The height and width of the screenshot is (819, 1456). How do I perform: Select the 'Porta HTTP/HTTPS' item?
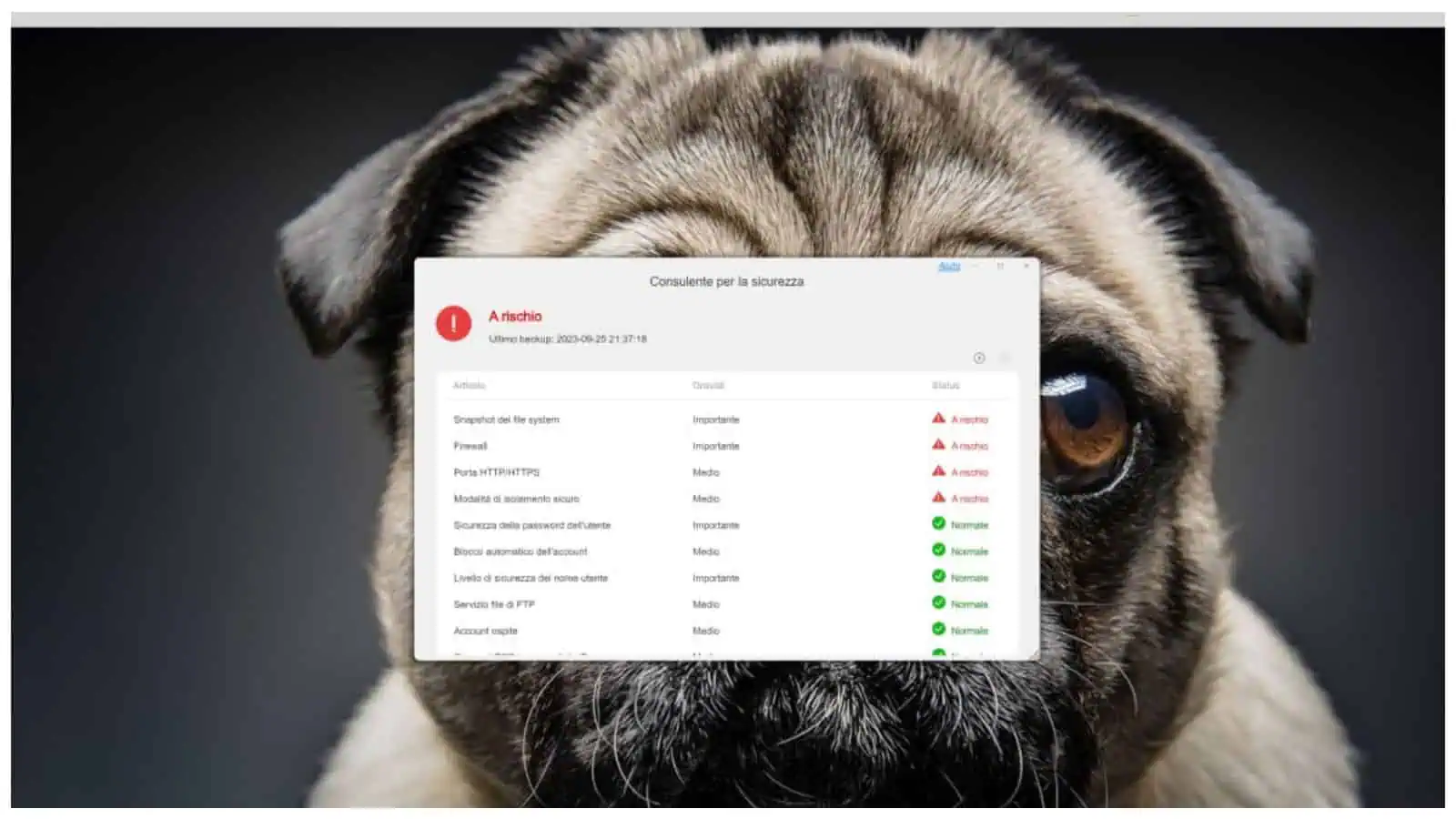tap(496, 472)
